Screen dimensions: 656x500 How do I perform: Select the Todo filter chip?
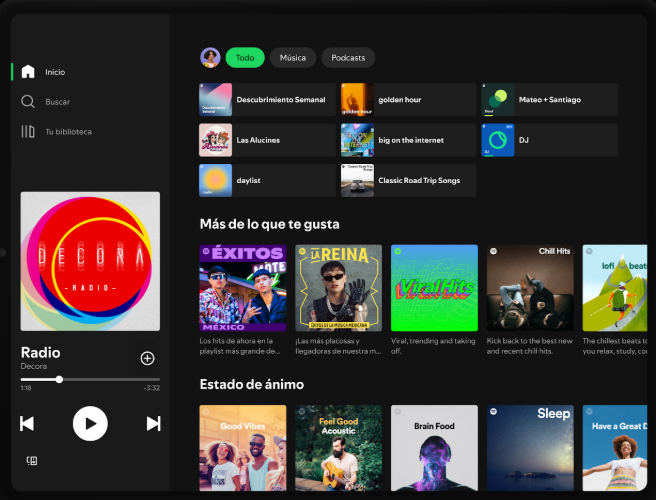point(244,58)
